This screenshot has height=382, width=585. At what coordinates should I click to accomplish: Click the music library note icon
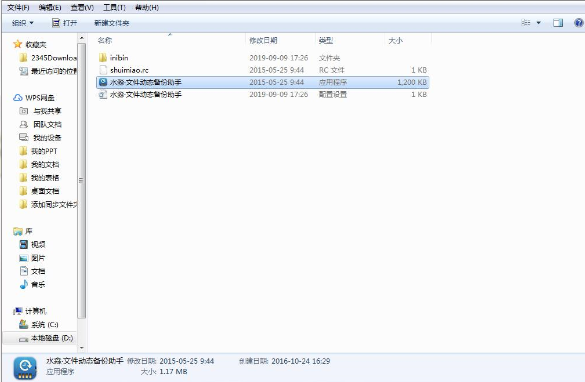[x=24, y=284]
